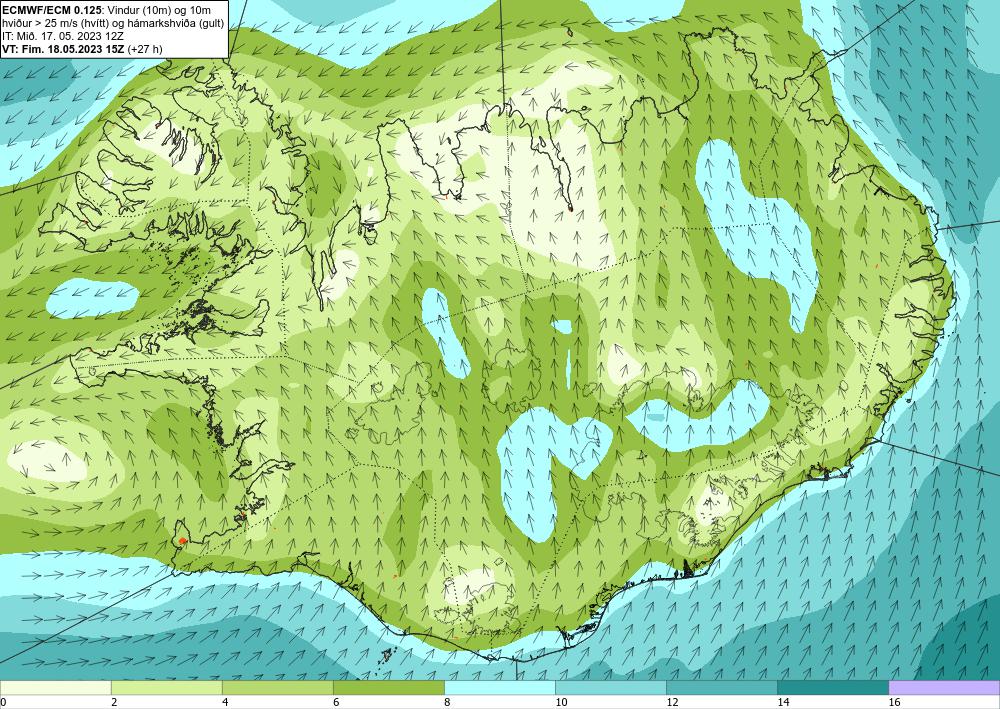1000x709 pixels.
Task: Click the 'IT: Mið. 17. 05. 2023 12Z' line
Action: [62, 36]
